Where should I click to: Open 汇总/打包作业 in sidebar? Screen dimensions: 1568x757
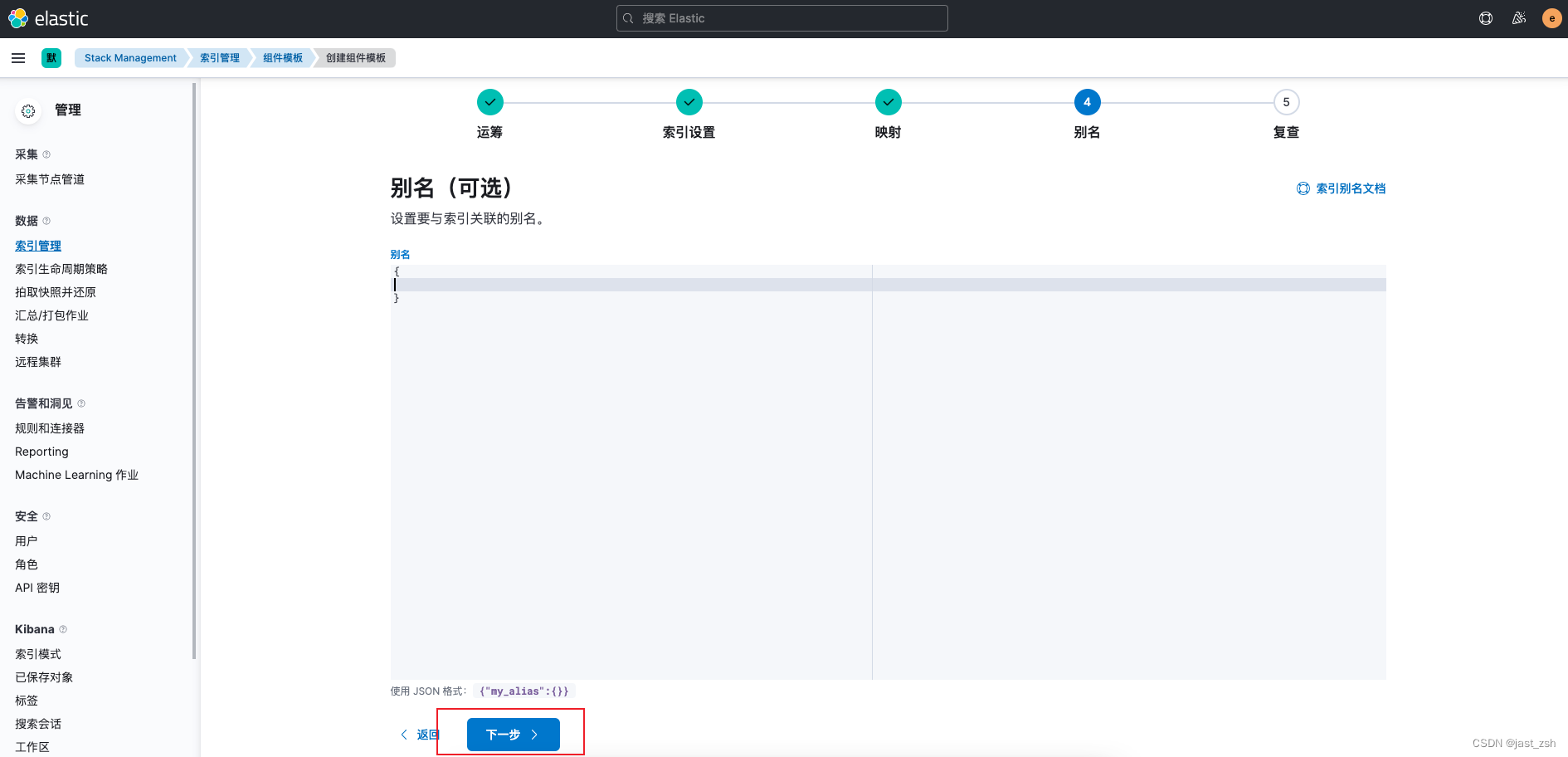(51, 315)
